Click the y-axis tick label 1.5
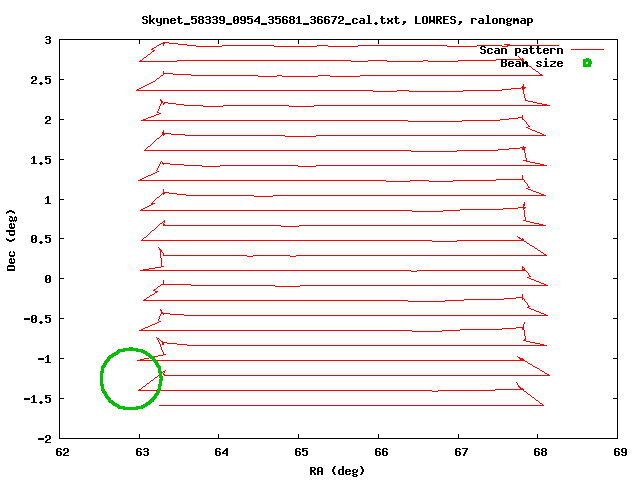The width and height of the screenshot is (640, 480). [41, 160]
